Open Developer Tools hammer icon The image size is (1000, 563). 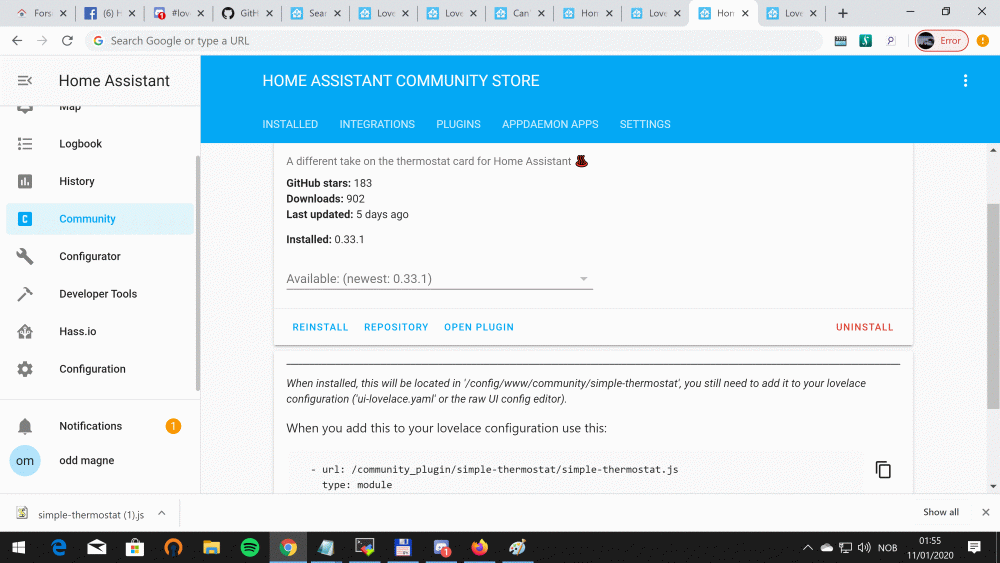pyautogui.click(x=25, y=294)
